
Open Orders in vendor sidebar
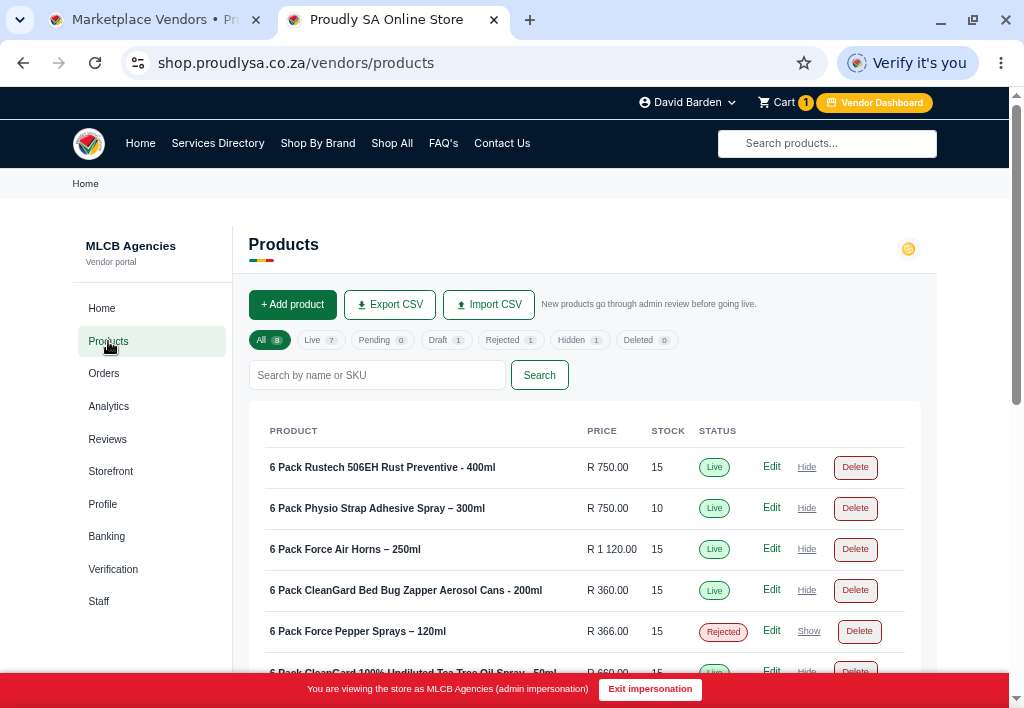(x=152, y=374)
